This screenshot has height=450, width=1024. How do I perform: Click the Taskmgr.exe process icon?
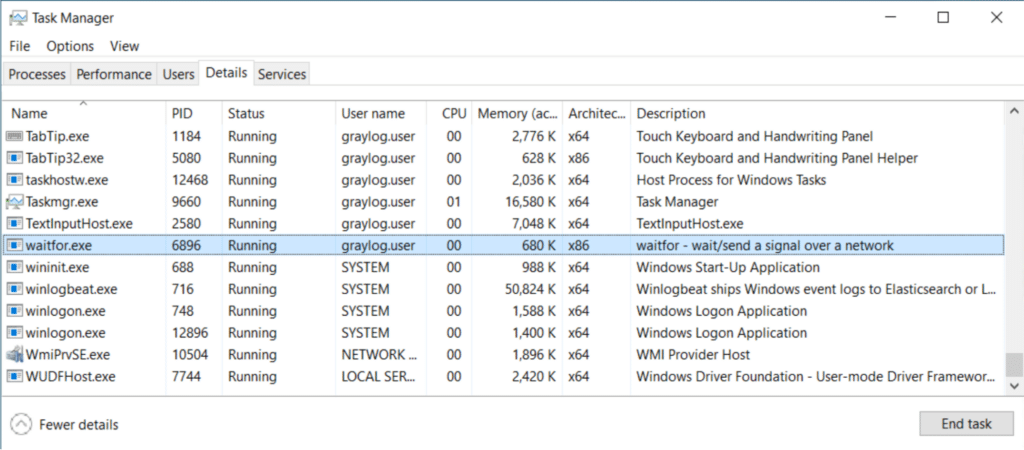(14, 202)
